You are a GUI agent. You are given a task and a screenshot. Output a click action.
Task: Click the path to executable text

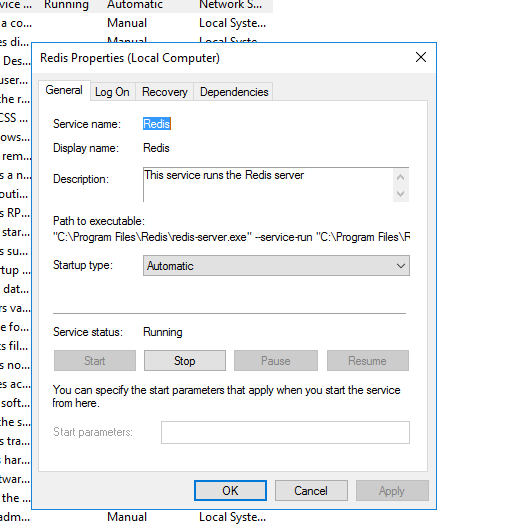point(231,237)
